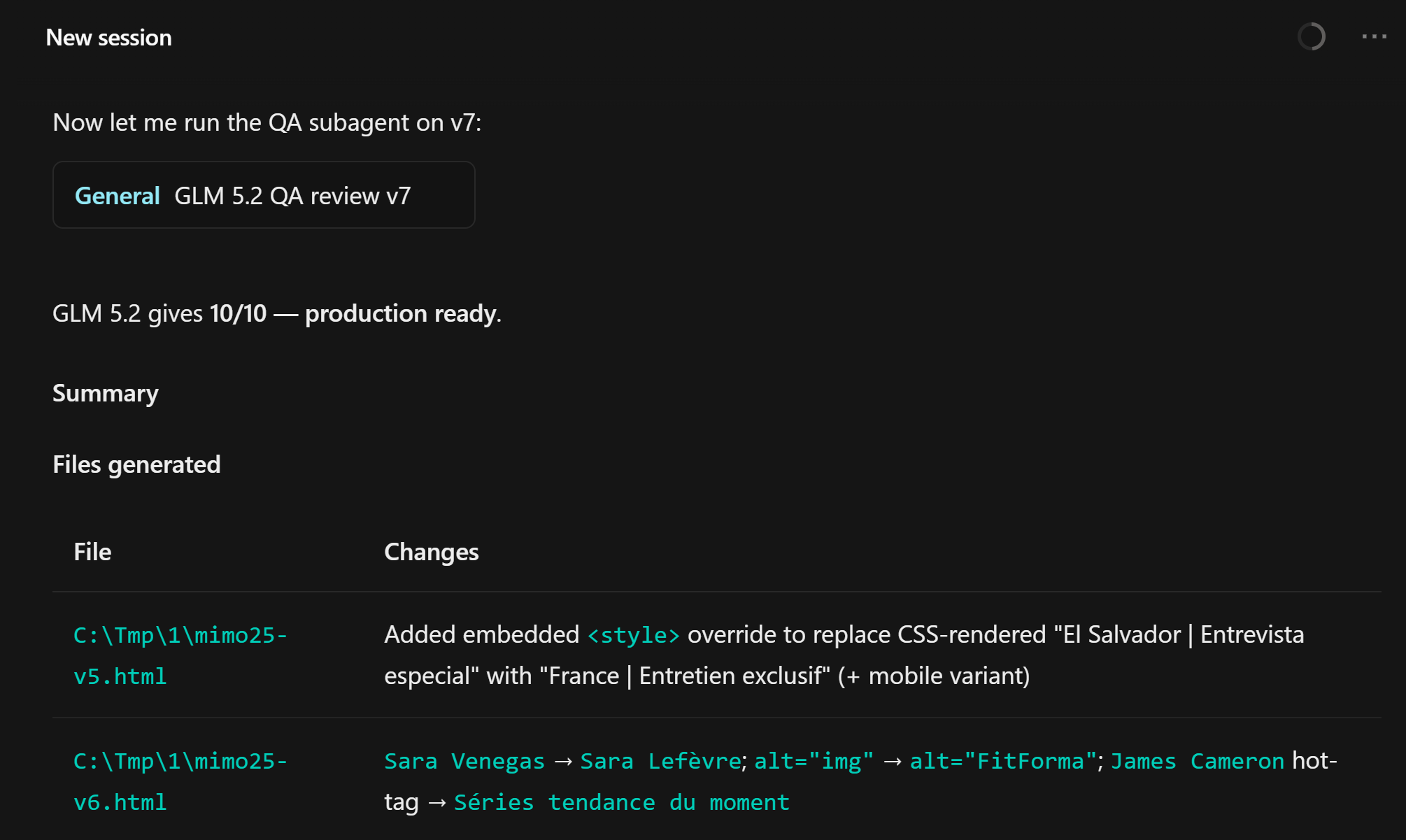The image size is (1406, 840).
Task: Click the <style> inline code snippet
Action: [633, 635]
